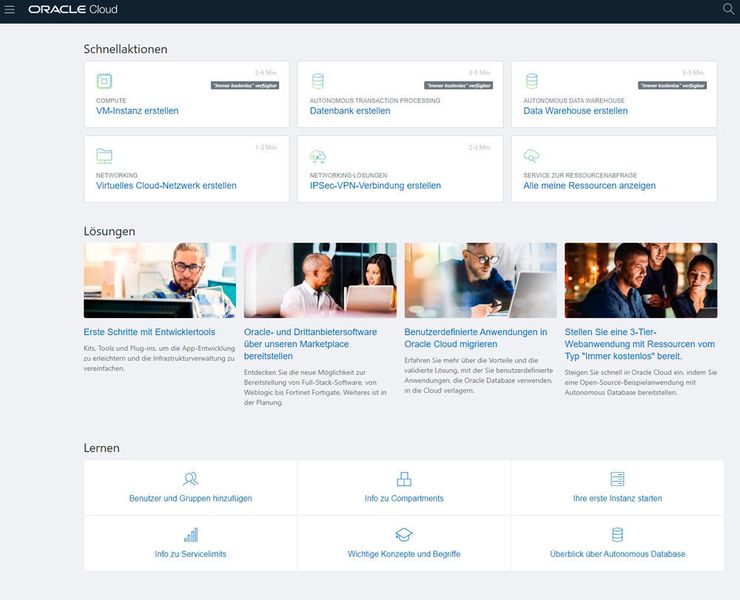Open Benutzerdefinierte Anwendungen migrieren link
740x600 pixels.
[x=476, y=338]
